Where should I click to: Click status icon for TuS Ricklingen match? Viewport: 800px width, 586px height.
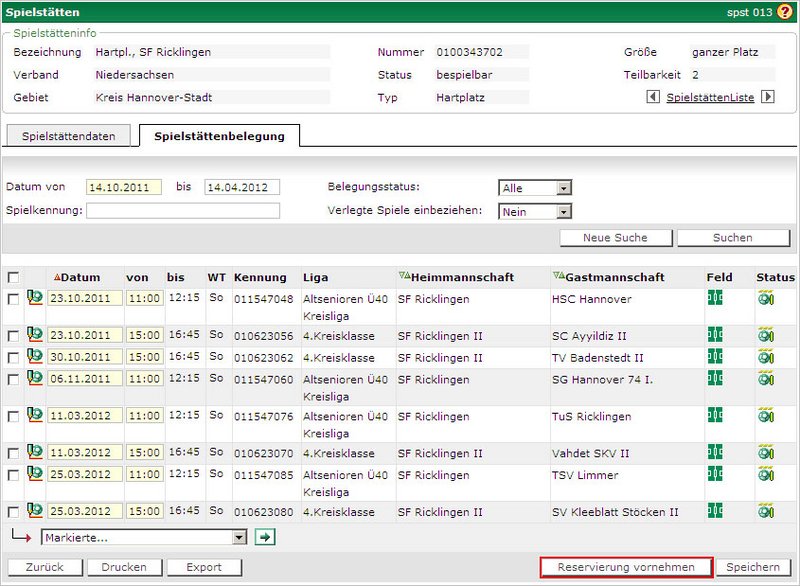(x=766, y=415)
